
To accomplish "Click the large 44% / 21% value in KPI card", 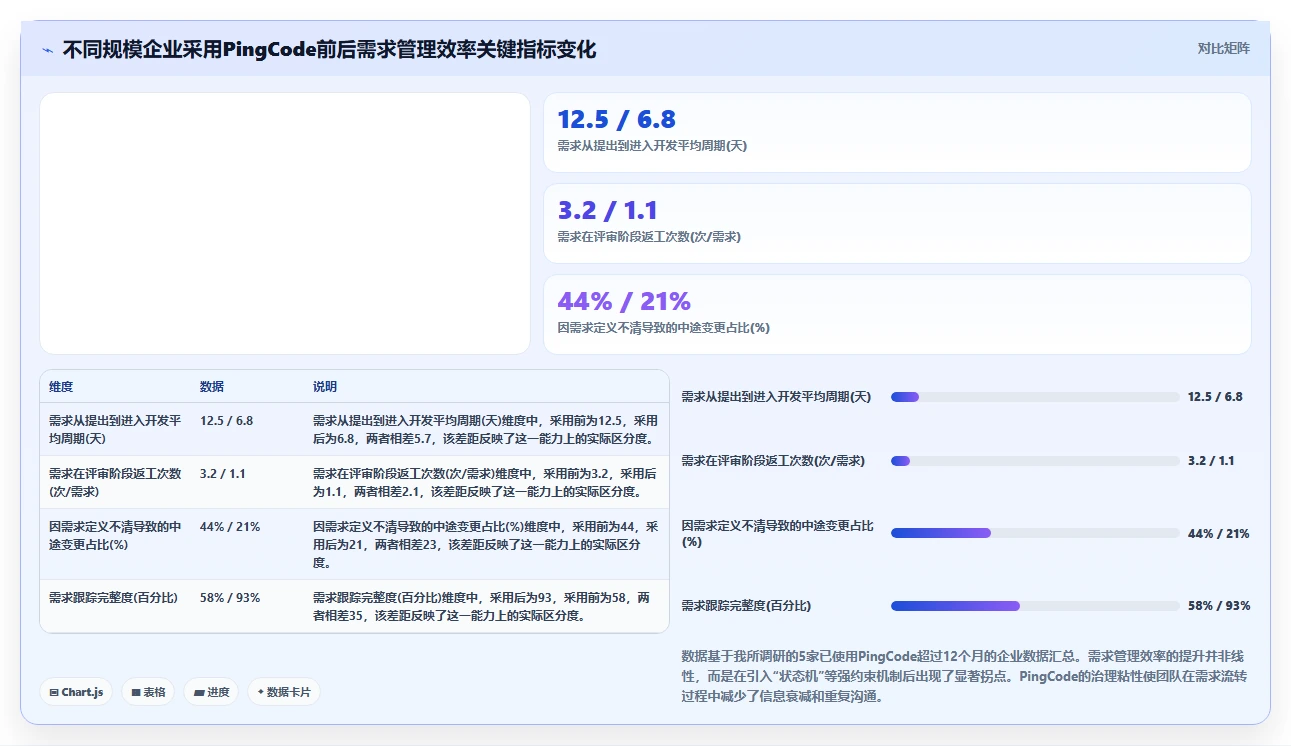I will point(624,301).
